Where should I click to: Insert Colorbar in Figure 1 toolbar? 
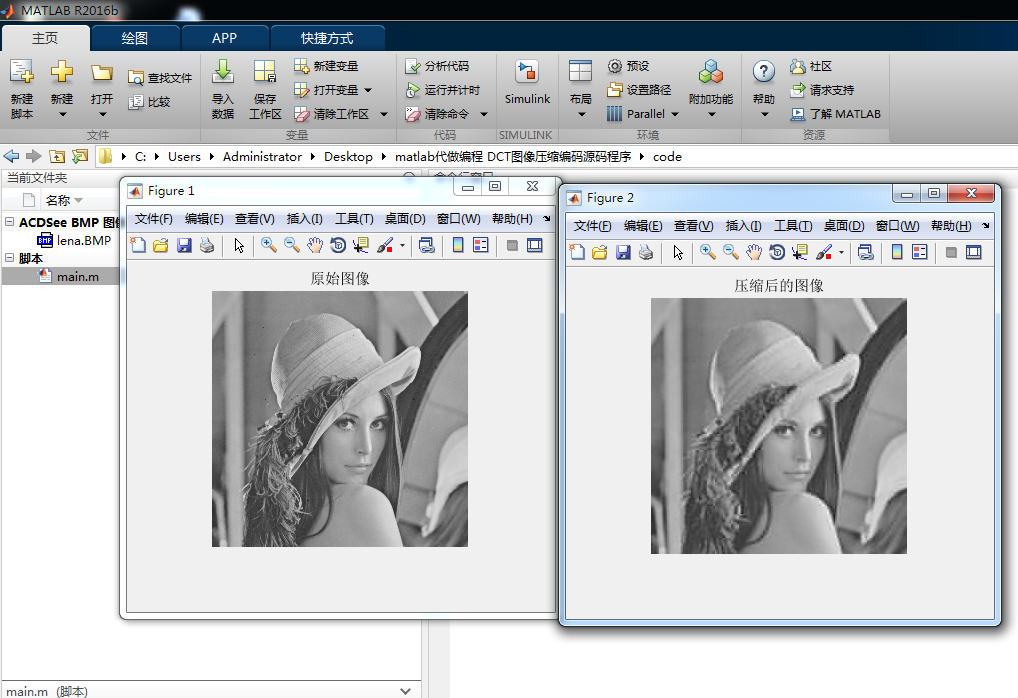point(458,245)
